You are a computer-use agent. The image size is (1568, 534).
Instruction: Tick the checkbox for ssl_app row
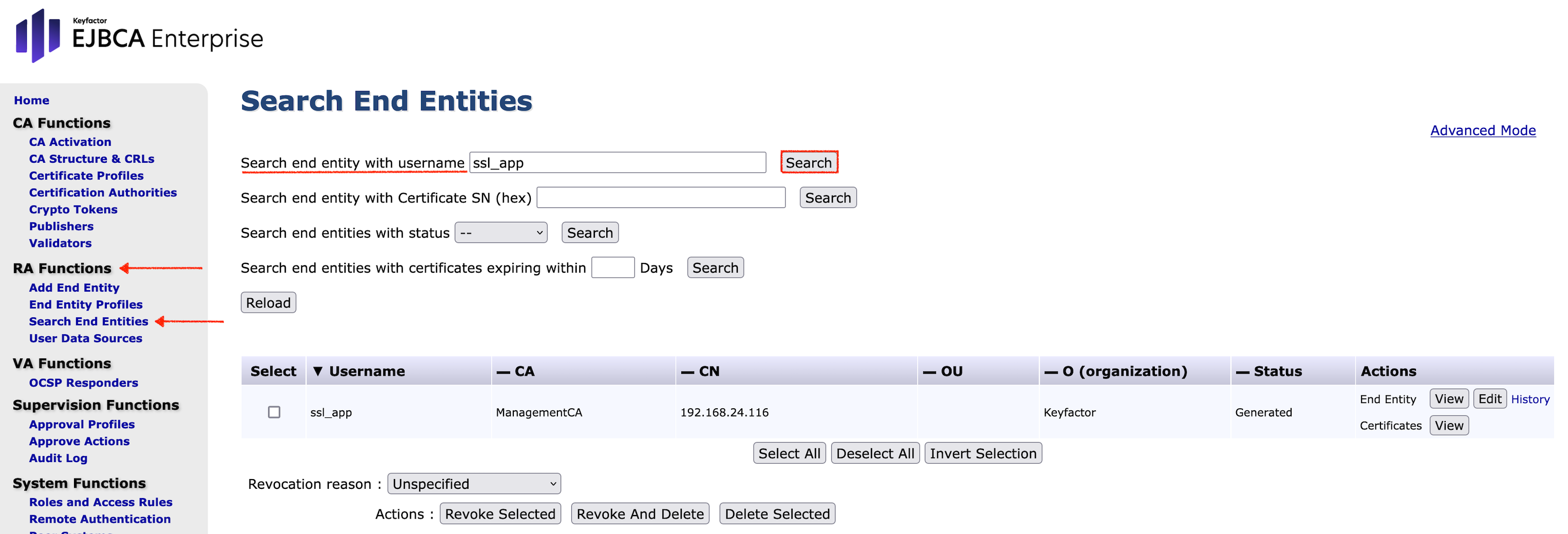(x=274, y=412)
